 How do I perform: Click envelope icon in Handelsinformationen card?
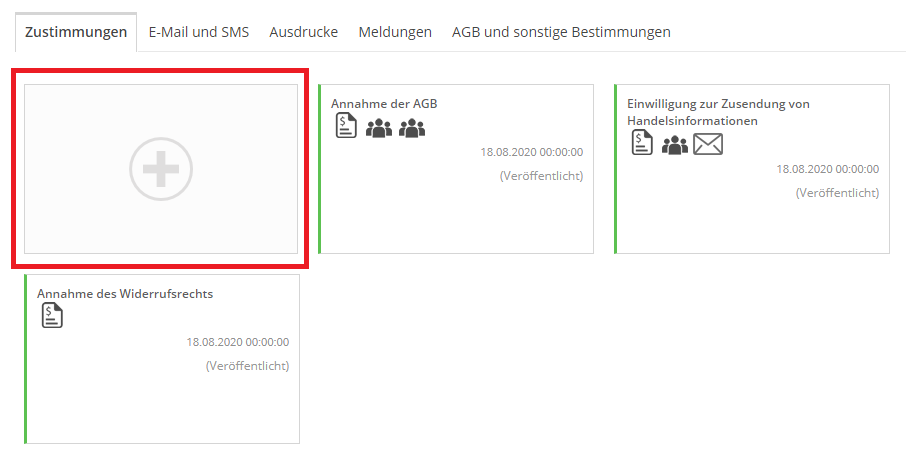[708, 144]
